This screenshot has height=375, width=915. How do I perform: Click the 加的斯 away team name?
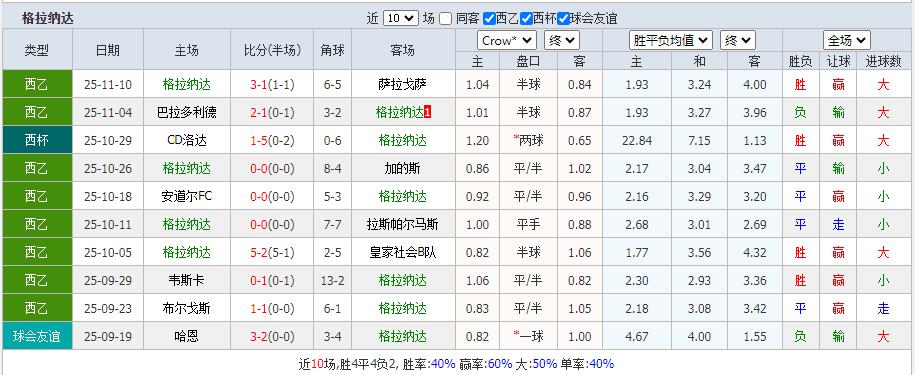(403, 169)
